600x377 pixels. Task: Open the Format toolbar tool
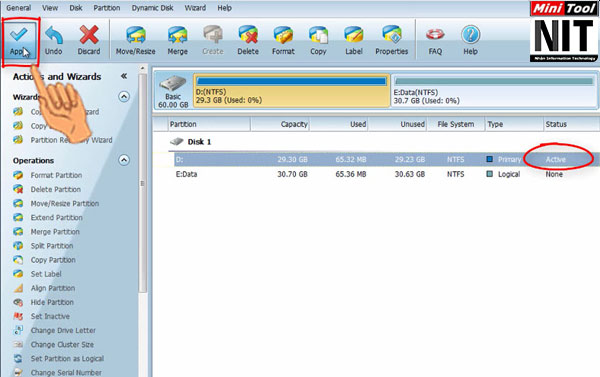tap(283, 40)
